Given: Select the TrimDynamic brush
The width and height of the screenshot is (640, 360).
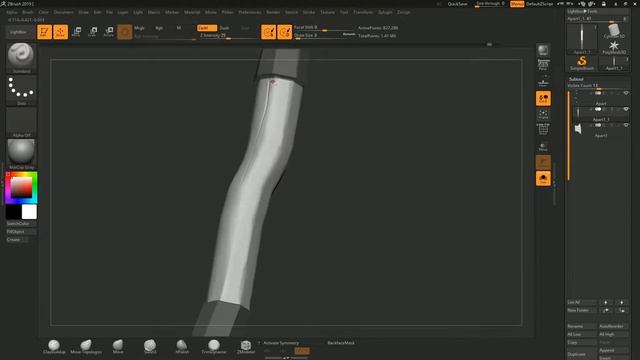Looking at the screenshot, I should coord(213,347).
